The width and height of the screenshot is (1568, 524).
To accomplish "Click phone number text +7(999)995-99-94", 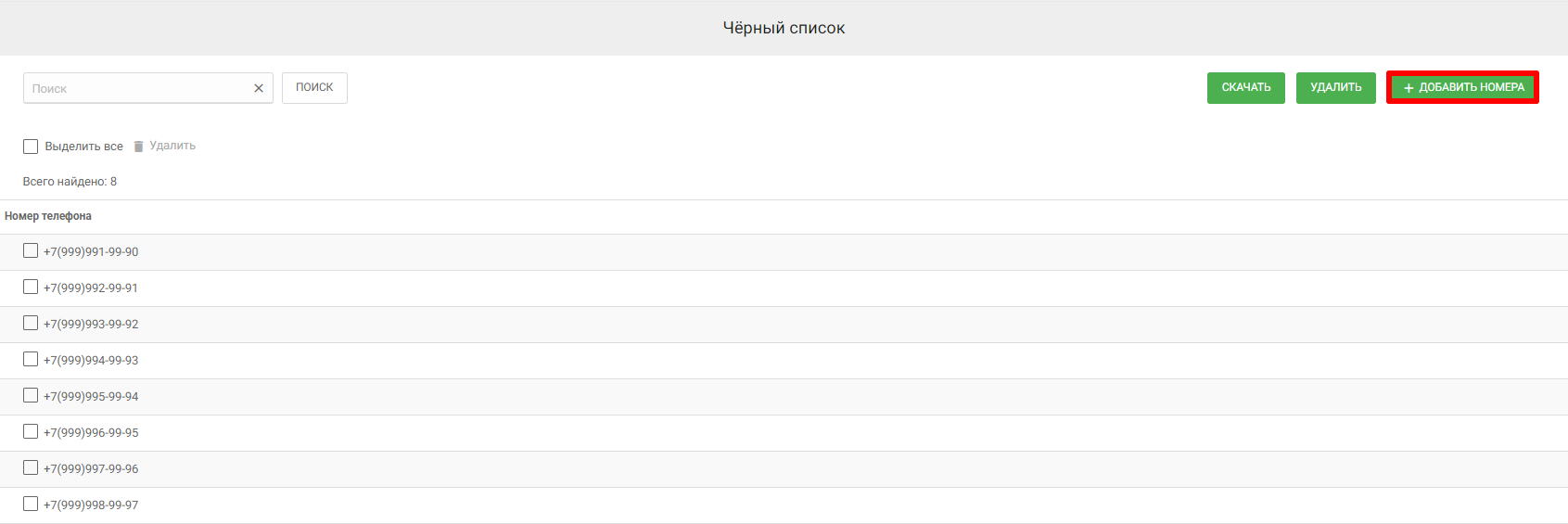I will point(91,397).
